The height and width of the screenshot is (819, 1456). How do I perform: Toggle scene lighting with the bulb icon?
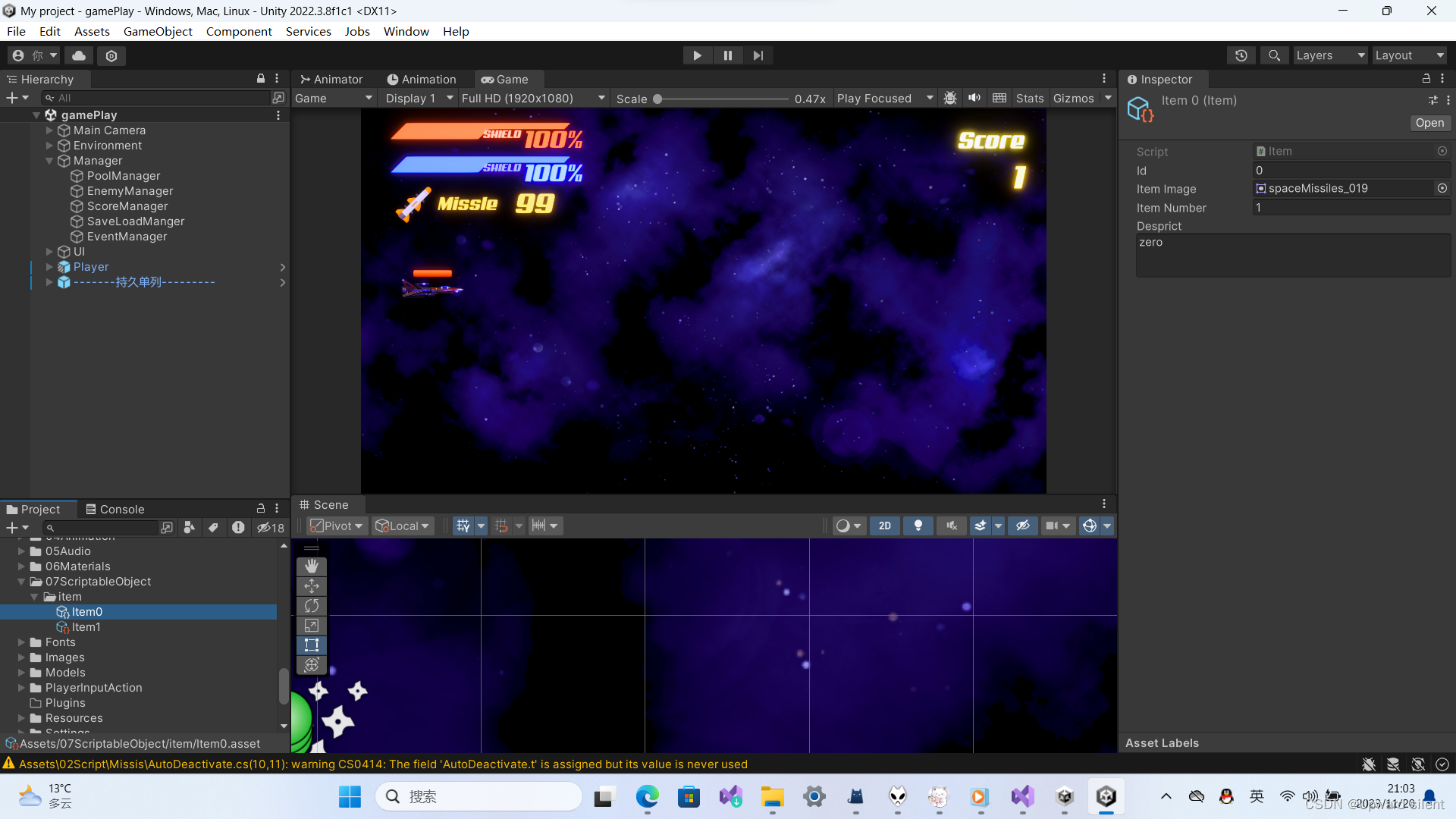point(918,526)
